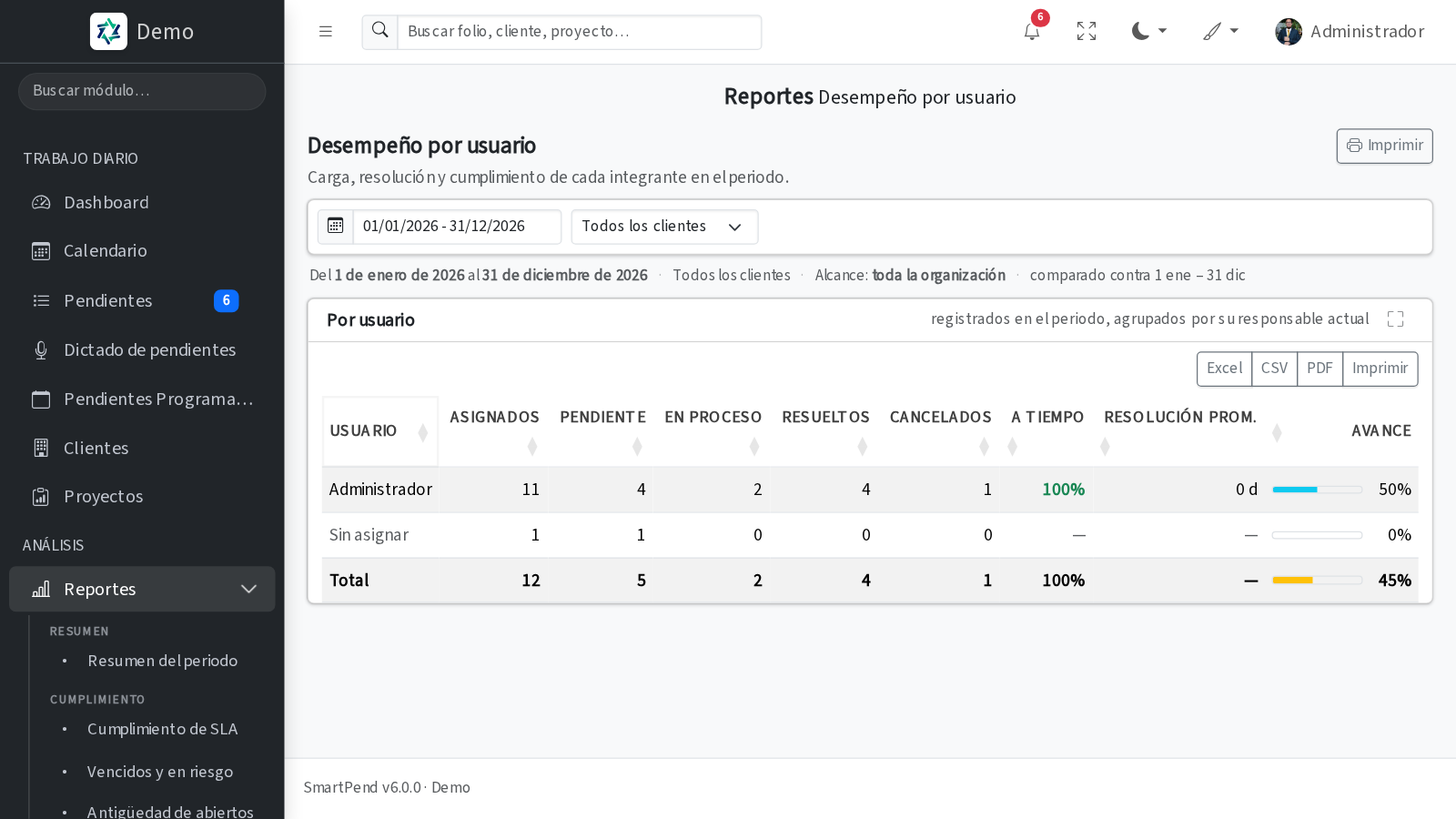Sort by ASIGNADOS column
Screen dimensions: 1456x819
494,431
